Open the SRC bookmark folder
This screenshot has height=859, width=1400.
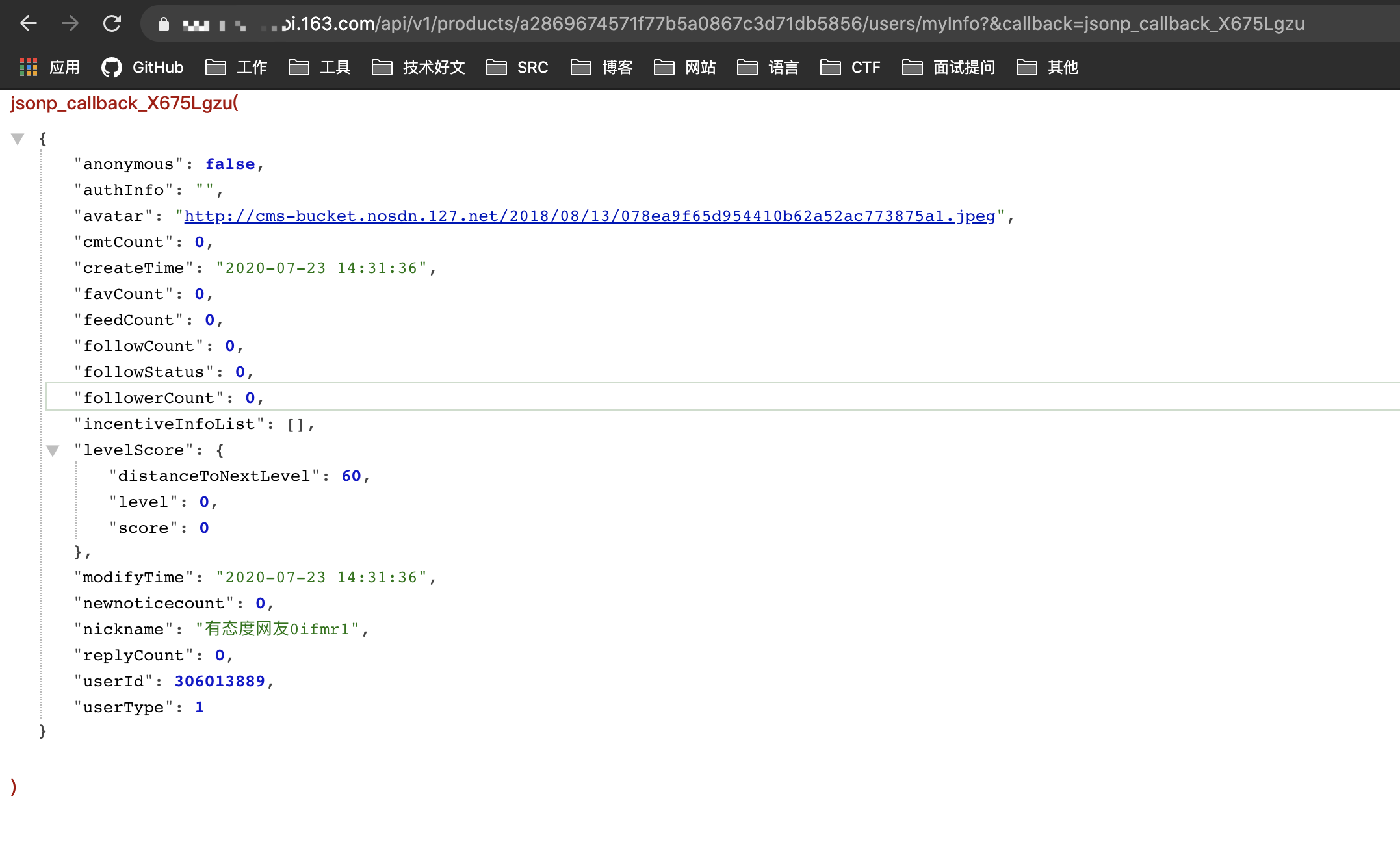pyautogui.click(x=517, y=68)
